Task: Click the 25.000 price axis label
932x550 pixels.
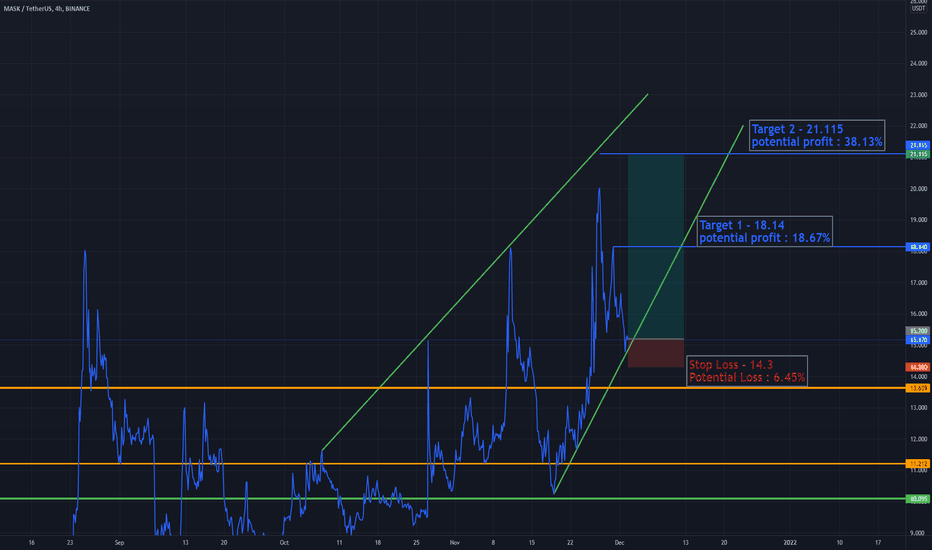Action: click(x=918, y=32)
